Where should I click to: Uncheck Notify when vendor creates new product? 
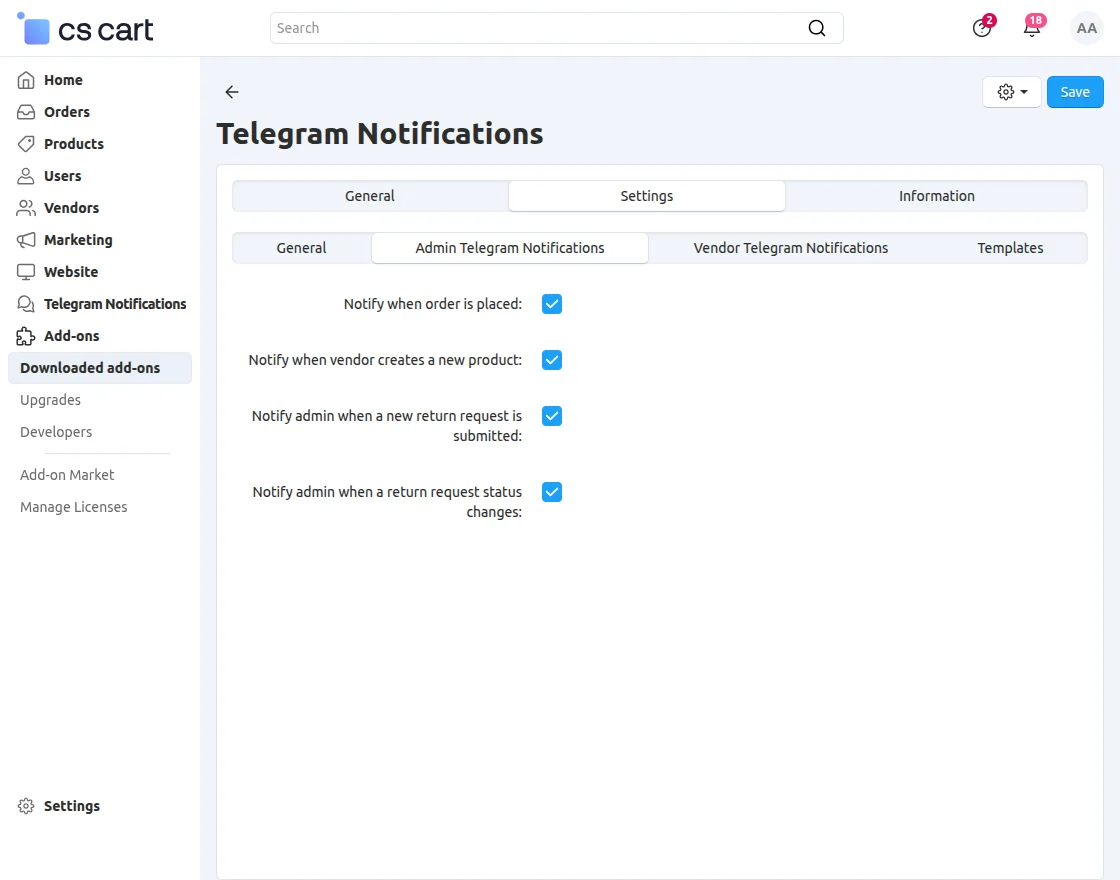[551, 360]
